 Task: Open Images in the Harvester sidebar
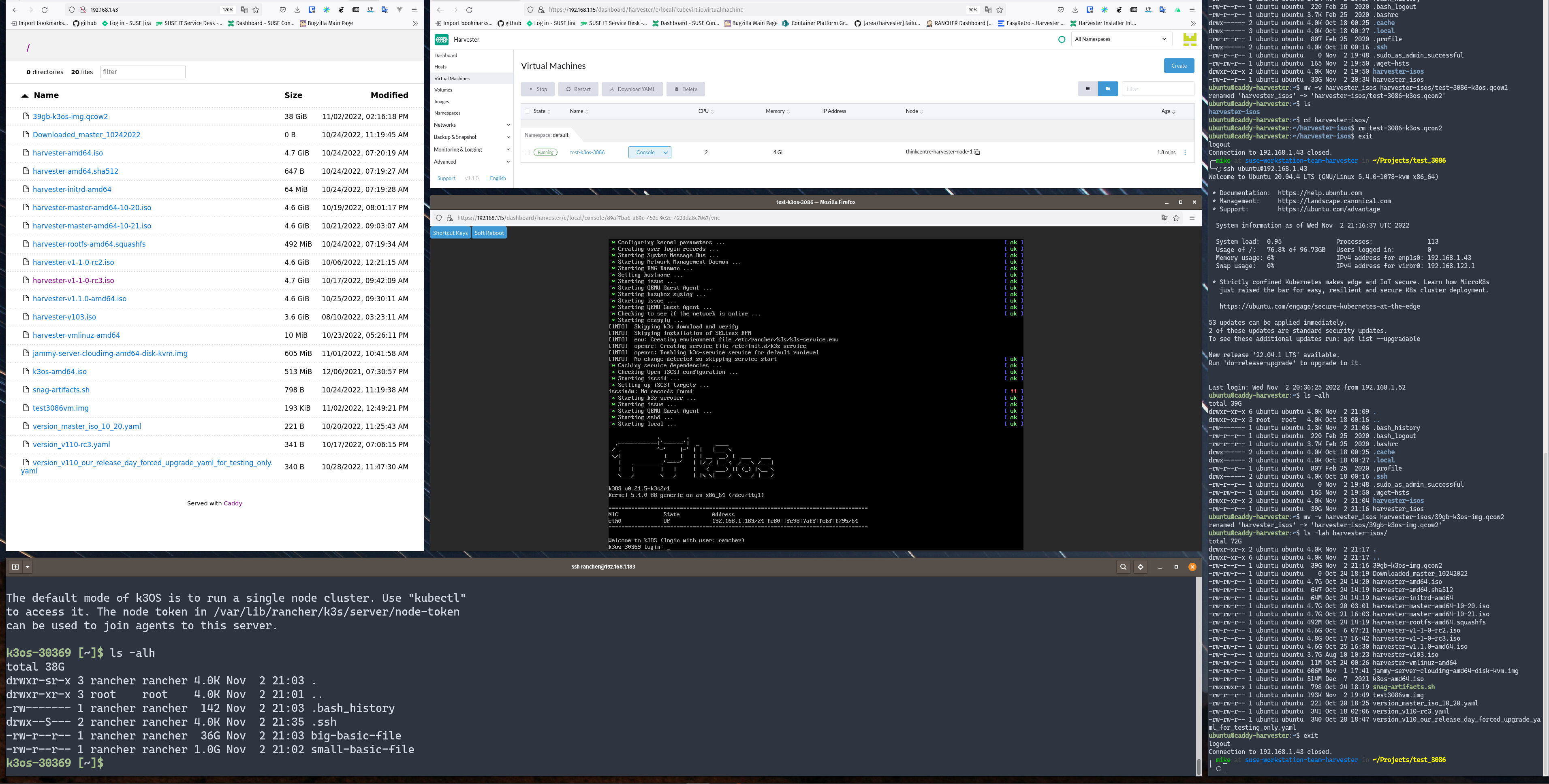tap(441, 102)
